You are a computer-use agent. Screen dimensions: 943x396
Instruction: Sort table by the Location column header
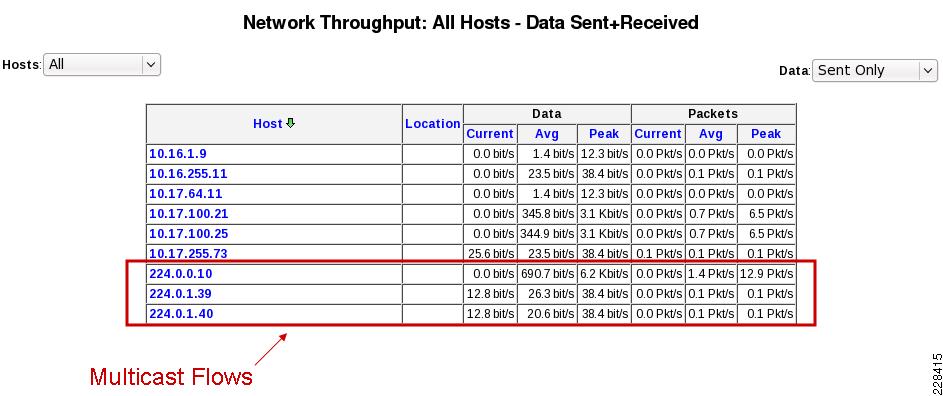(x=432, y=123)
